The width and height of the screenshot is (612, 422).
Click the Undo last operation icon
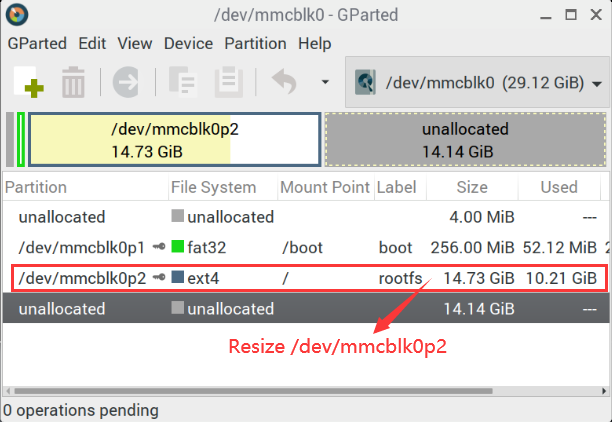point(285,82)
